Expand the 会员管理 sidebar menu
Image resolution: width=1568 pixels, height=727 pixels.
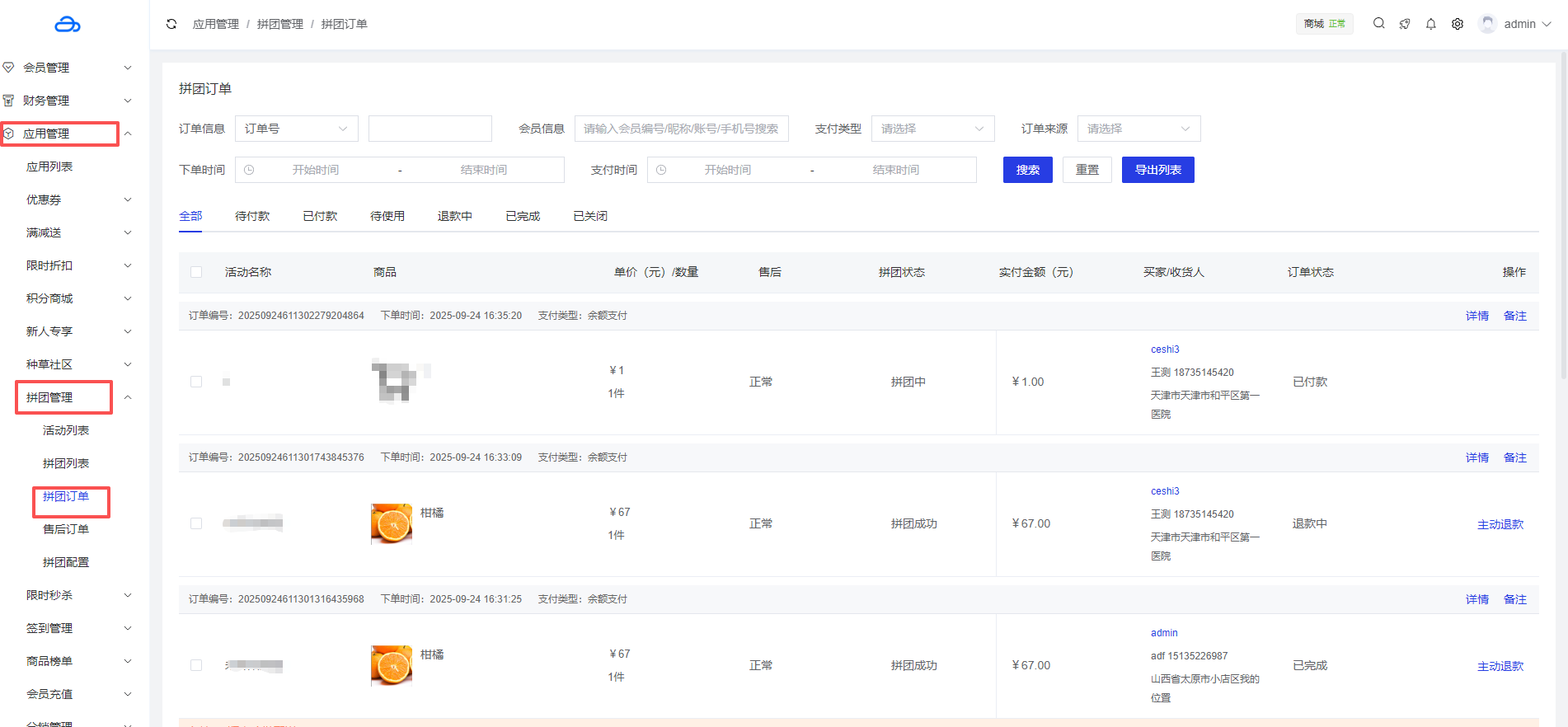click(x=66, y=68)
